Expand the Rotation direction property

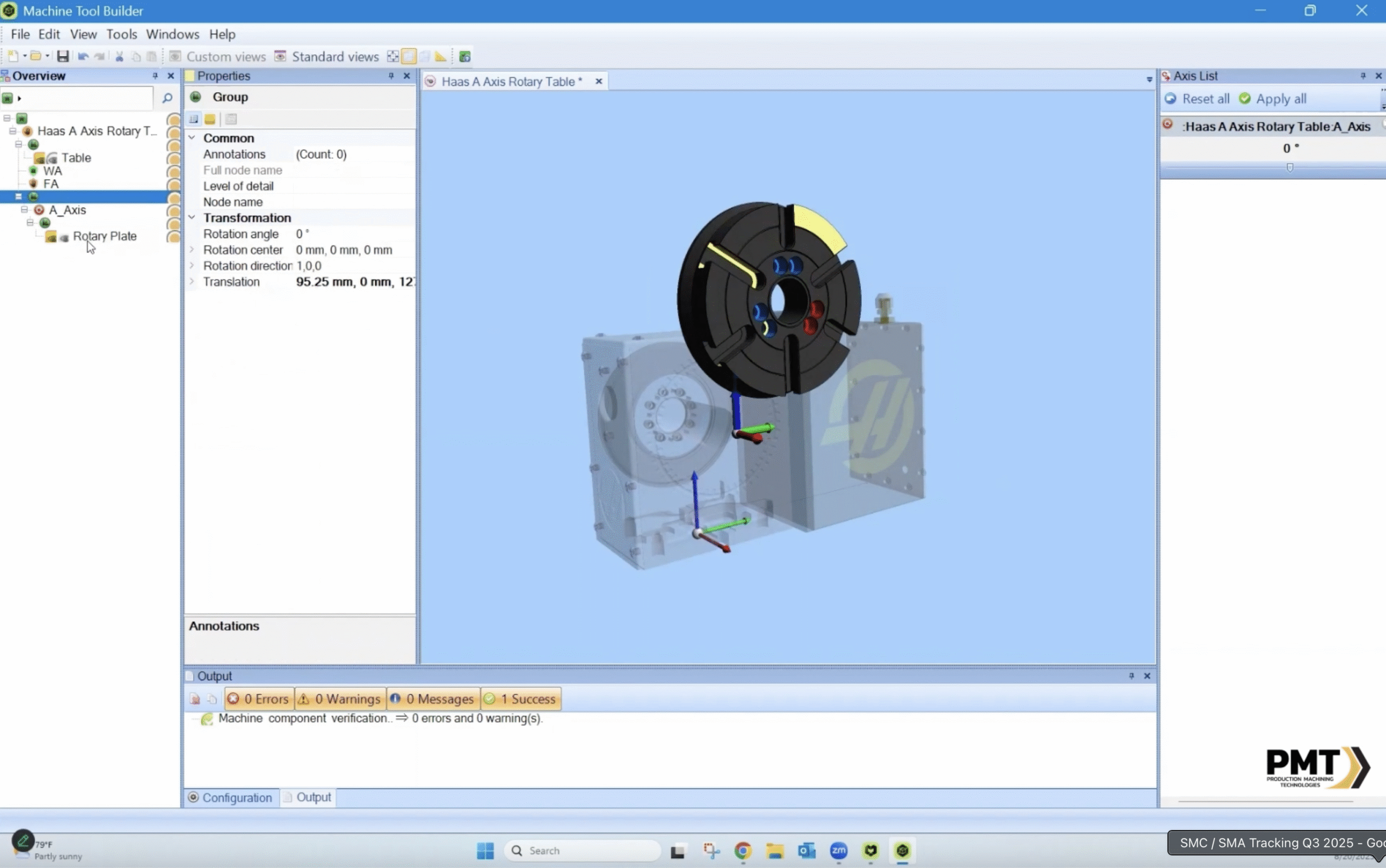pyautogui.click(x=192, y=265)
